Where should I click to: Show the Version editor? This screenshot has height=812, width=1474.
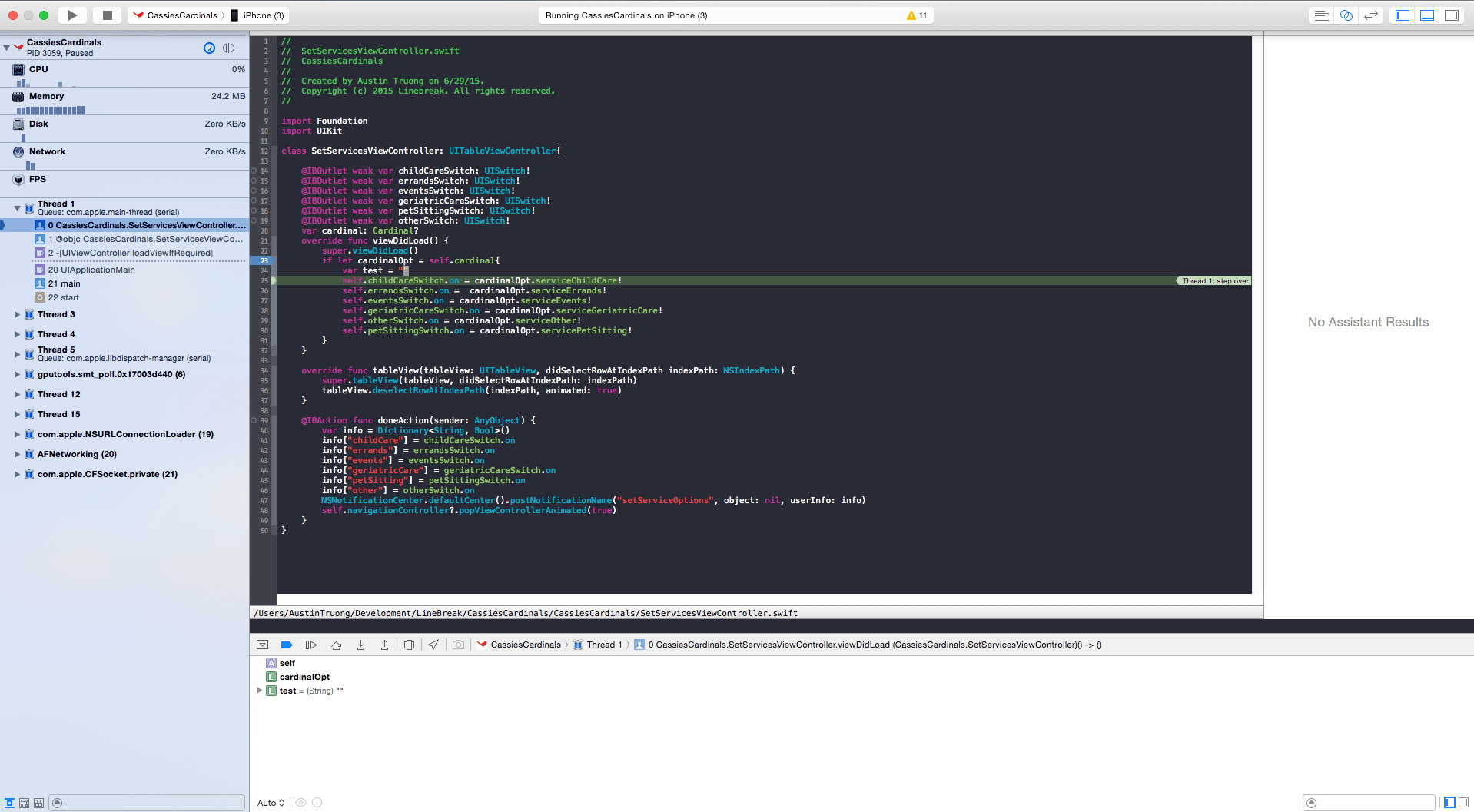pos(1370,15)
